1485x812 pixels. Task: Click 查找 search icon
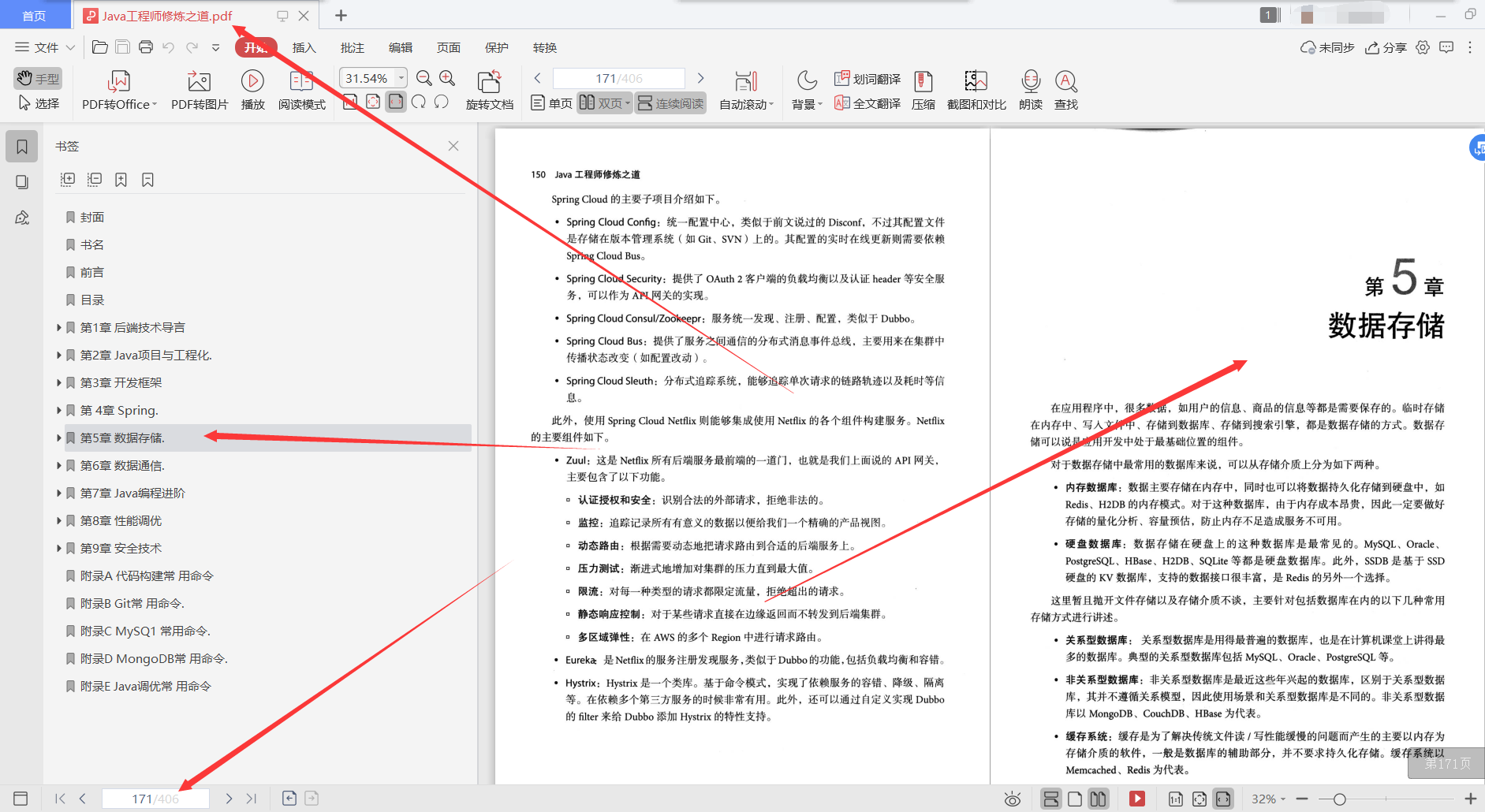coord(1065,90)
